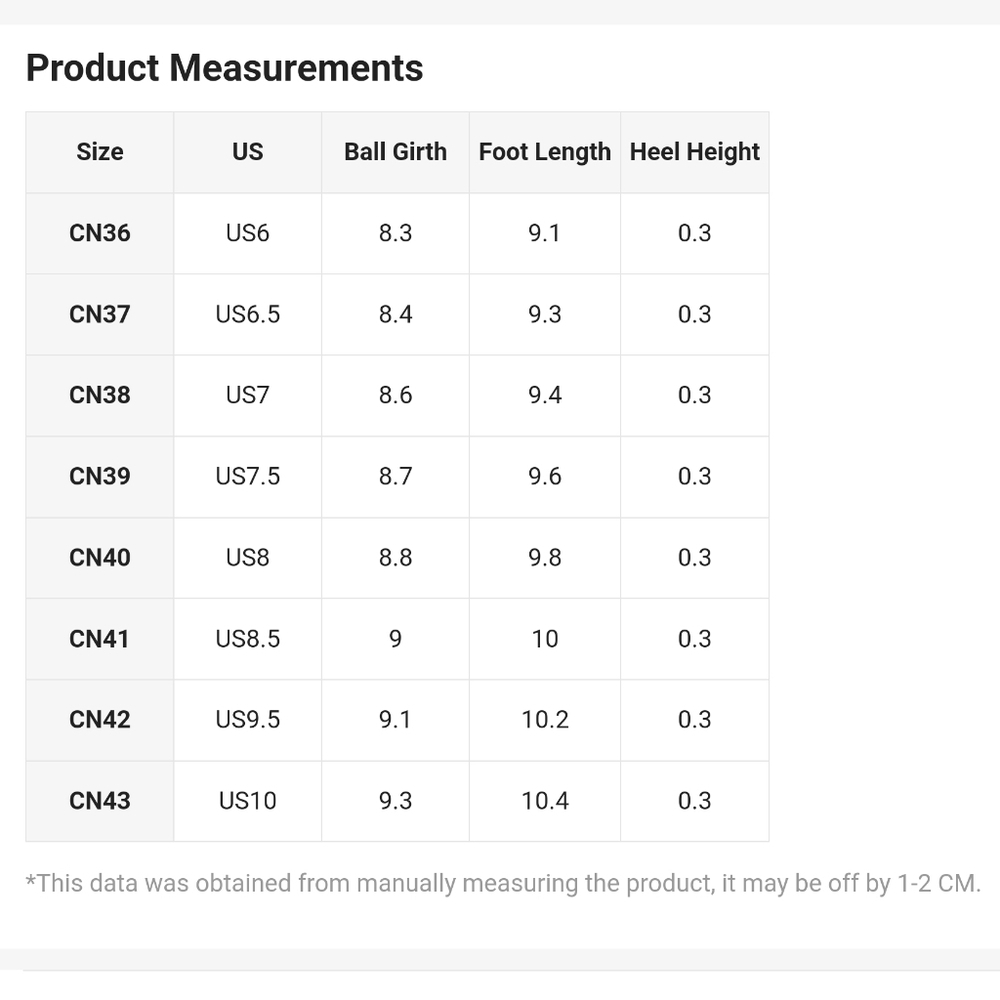
Task: Select the US8.5 cell
Action: tap(247, 639)
